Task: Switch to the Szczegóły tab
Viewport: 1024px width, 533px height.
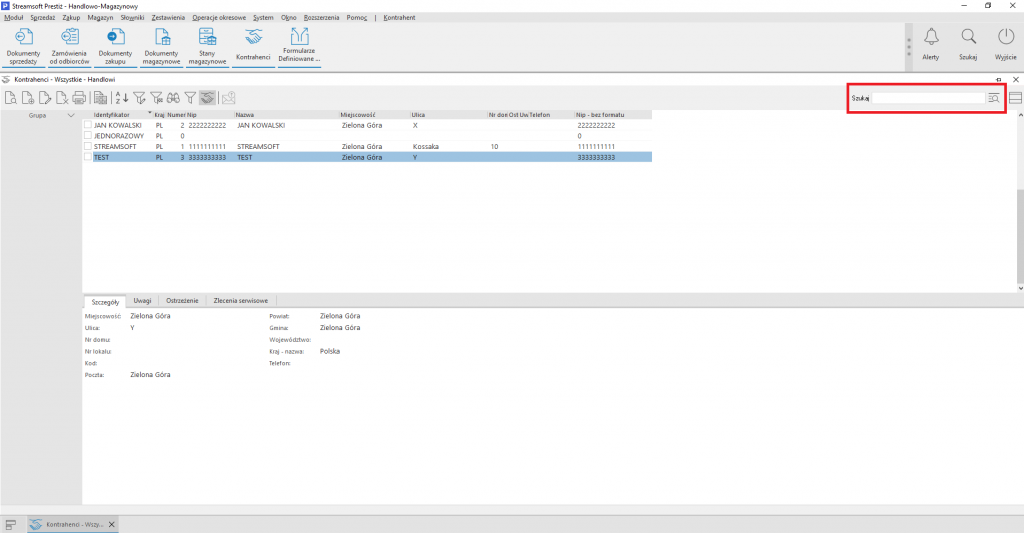Action: (105, 302)
